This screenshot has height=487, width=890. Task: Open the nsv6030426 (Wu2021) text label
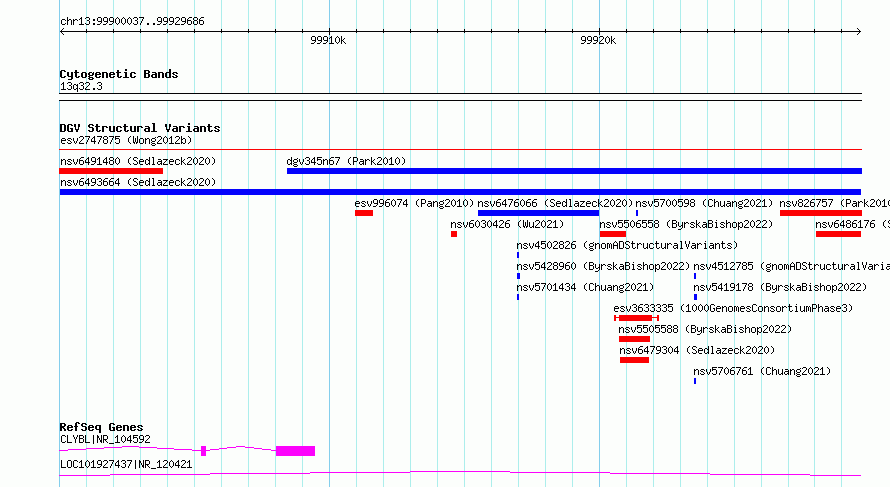507,224
